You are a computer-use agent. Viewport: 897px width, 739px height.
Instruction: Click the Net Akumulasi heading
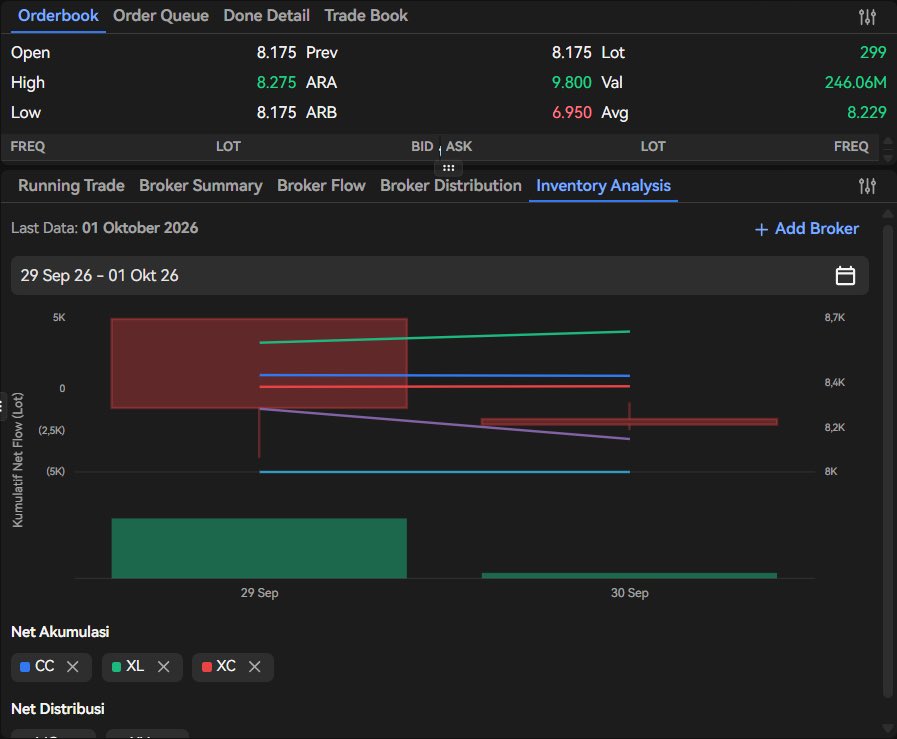(60, 631)
